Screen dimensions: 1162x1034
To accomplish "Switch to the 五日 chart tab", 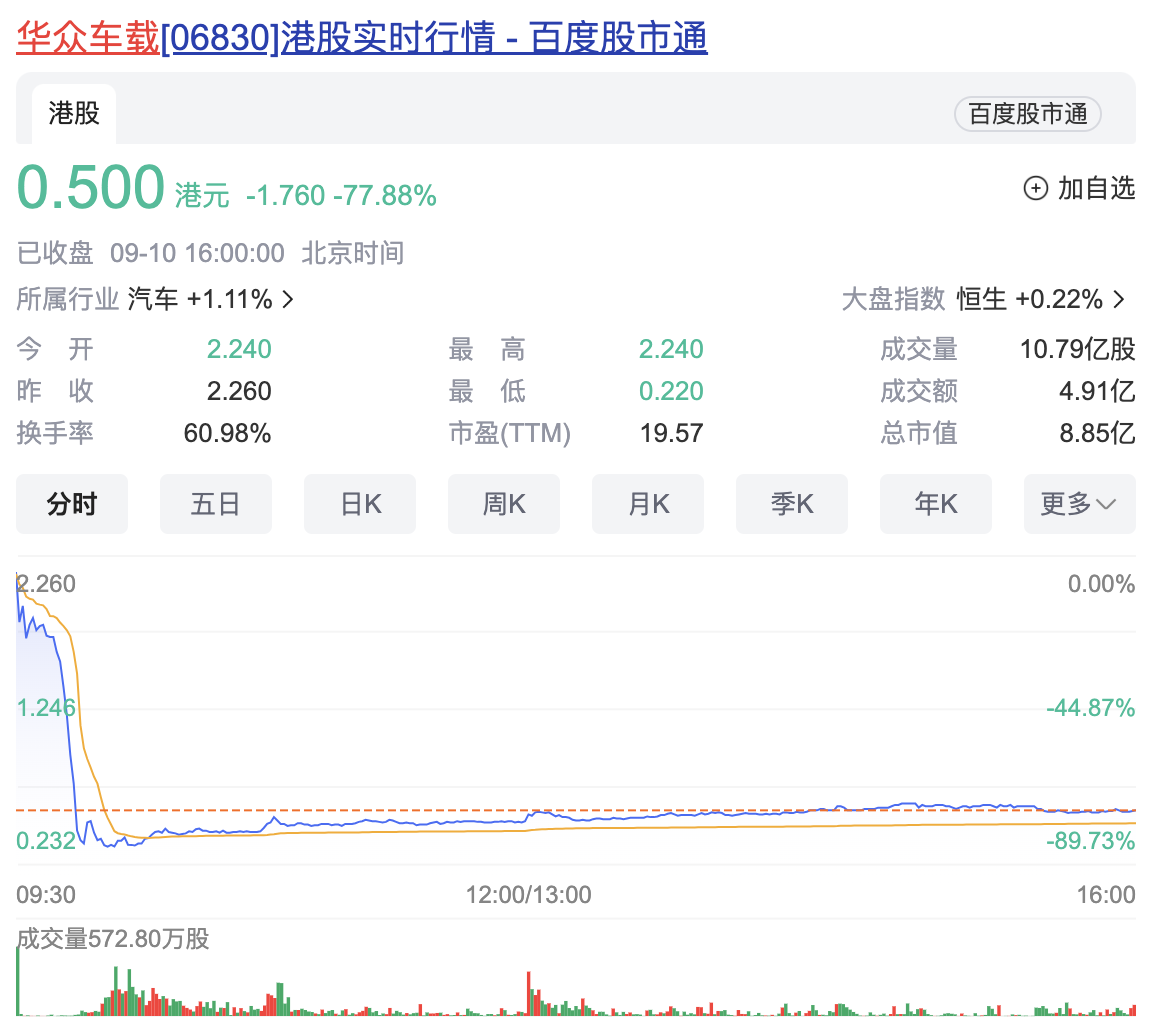I will [216, 504].
